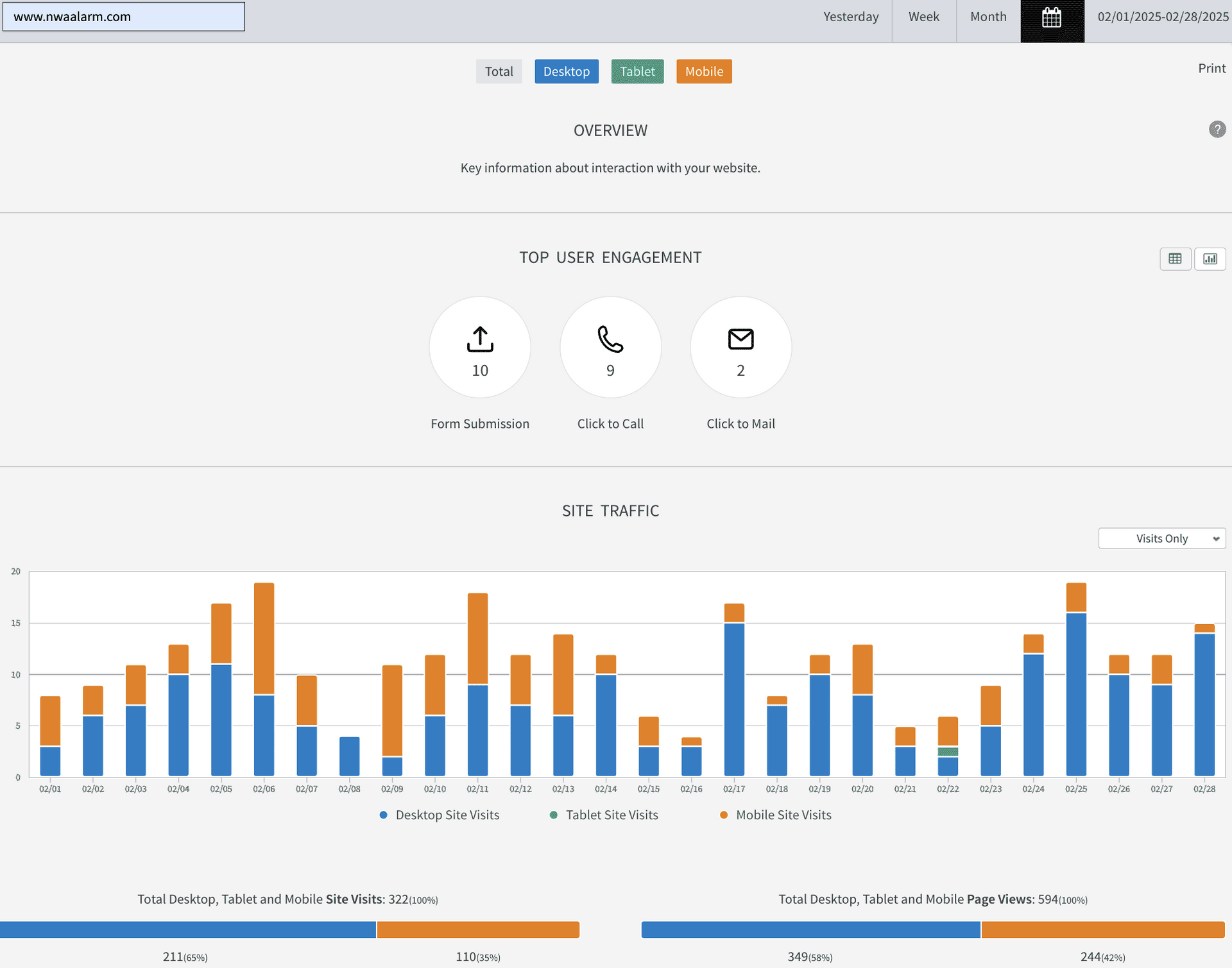Toggle Desktop Site Visits legend dot

pyautogui.click(x=384, y=815)
